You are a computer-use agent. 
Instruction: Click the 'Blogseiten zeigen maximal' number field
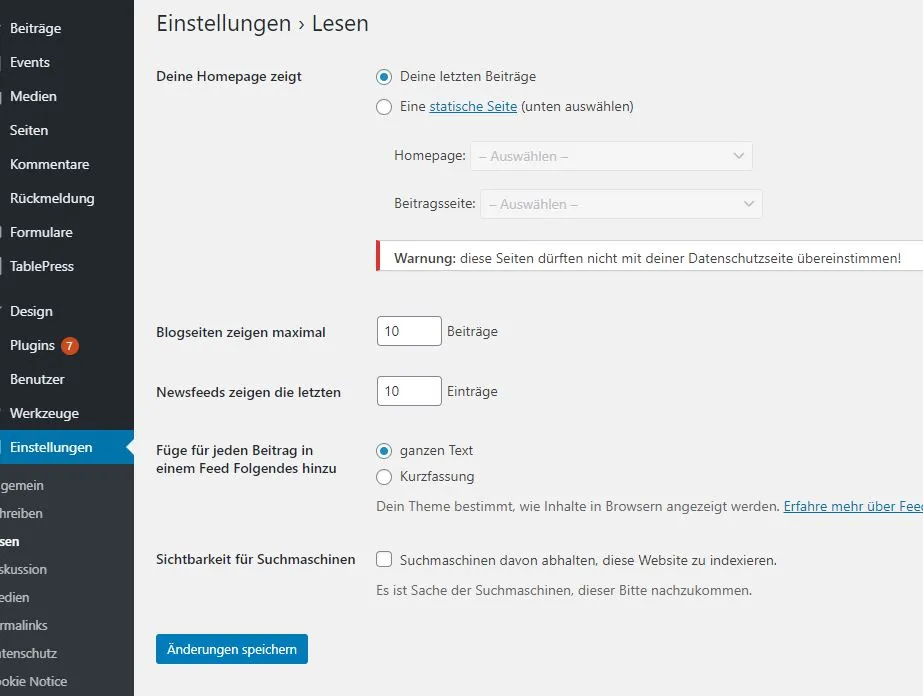click(409, 331)
